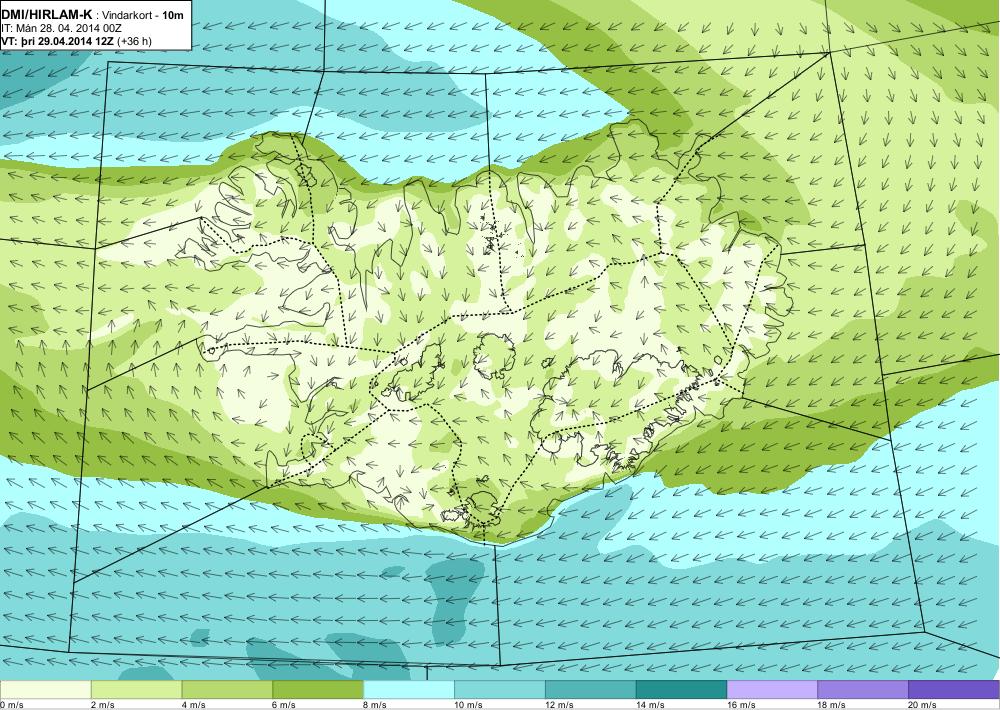The width and height of the screenshot is (1000, 710).
Task: Click the light cyan 8–10 m/s legend swatch
Action: 409,690
